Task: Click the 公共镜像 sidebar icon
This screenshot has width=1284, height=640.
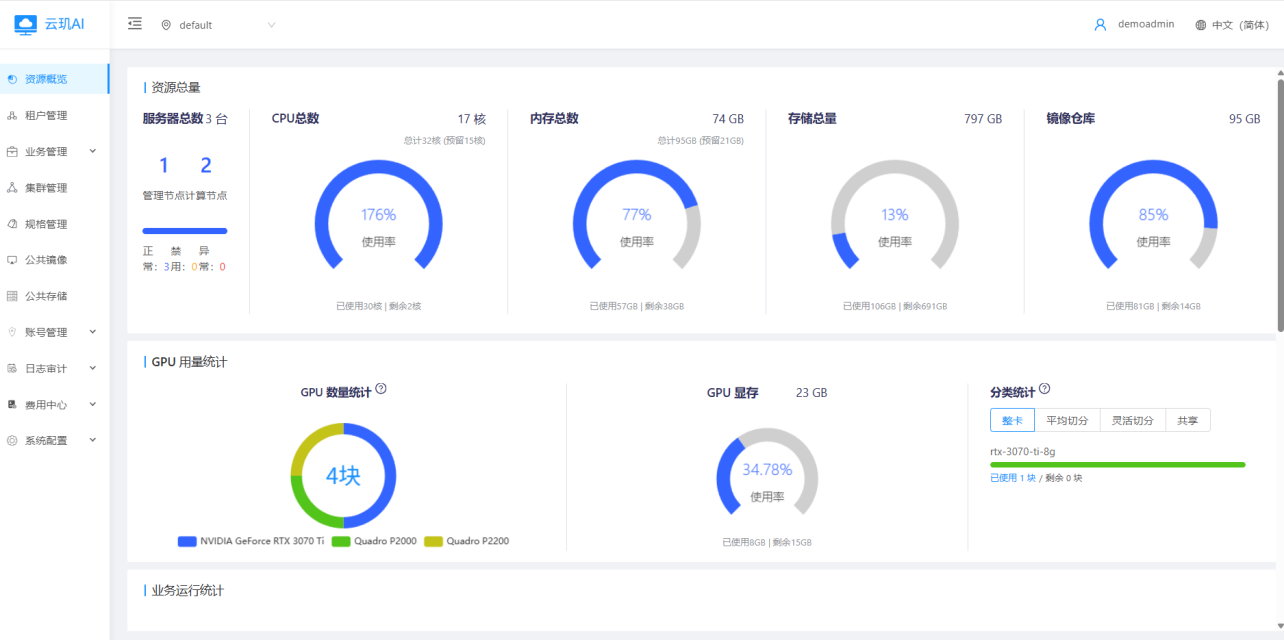Action: 12,260
